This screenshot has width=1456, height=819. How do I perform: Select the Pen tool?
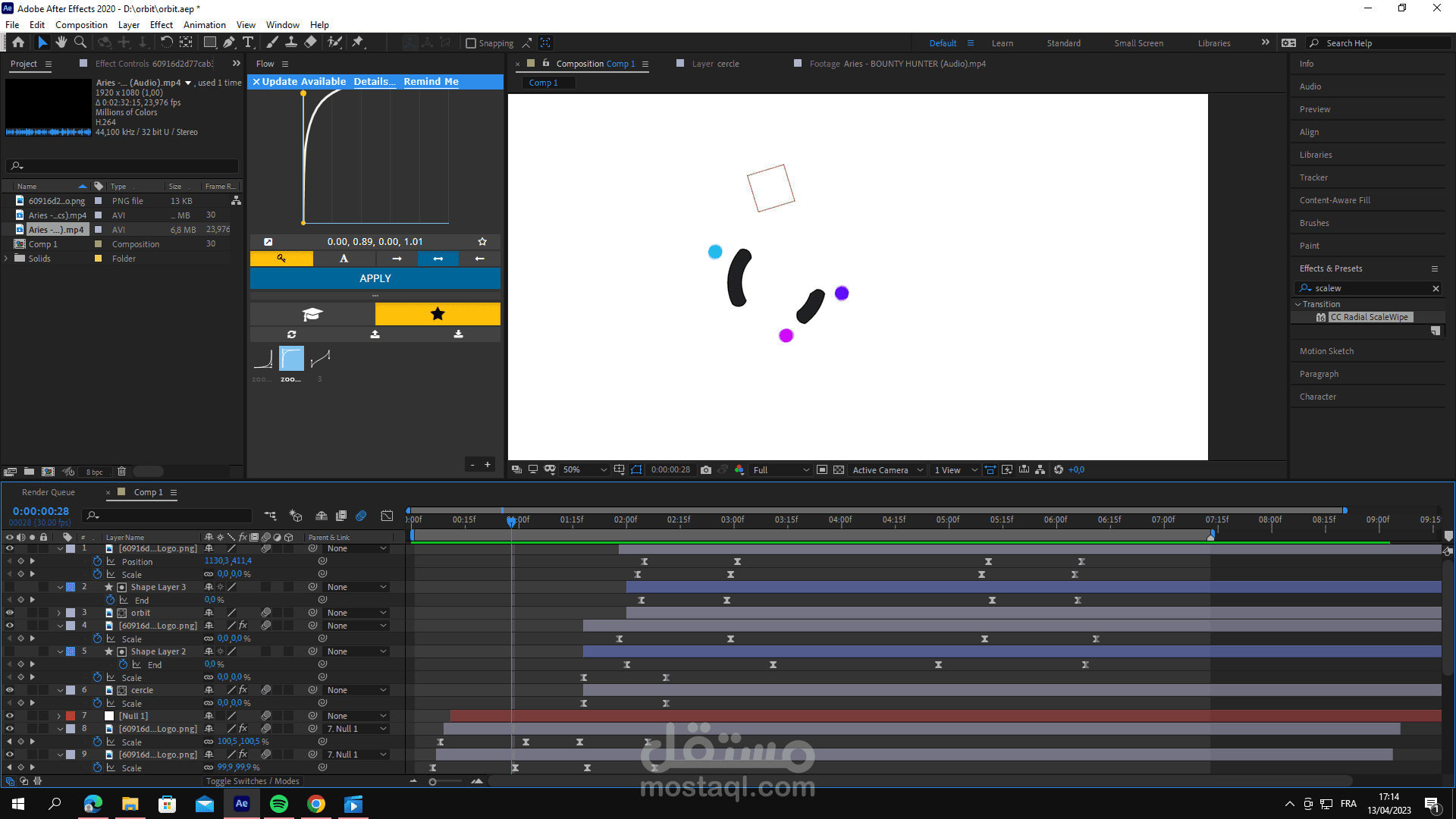tap(229, 42)
